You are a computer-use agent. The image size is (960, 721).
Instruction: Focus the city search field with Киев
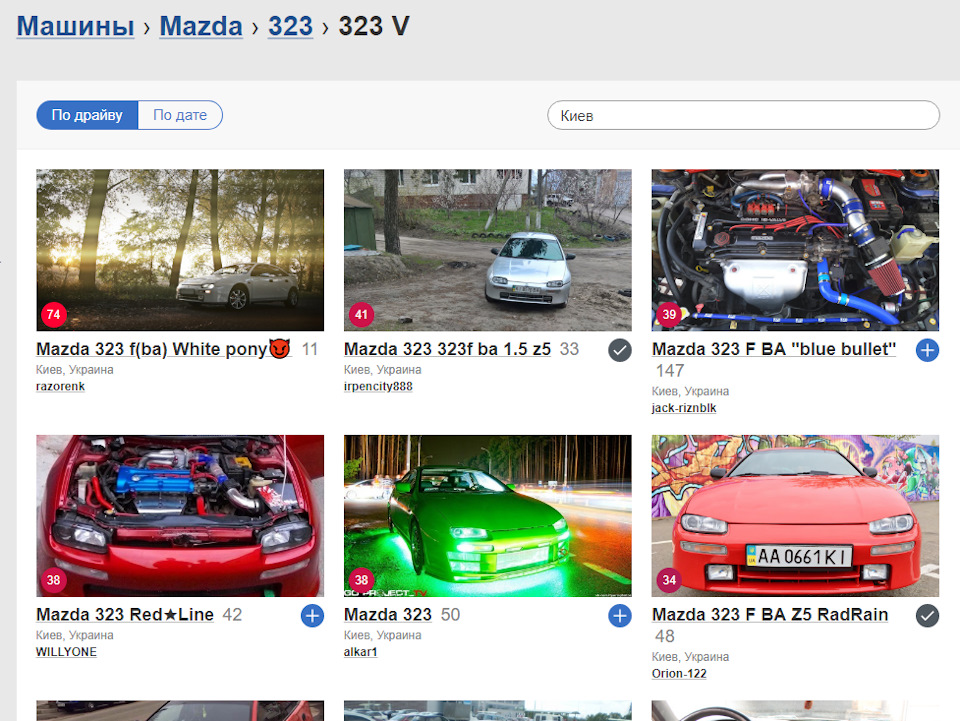click(743, 115)
